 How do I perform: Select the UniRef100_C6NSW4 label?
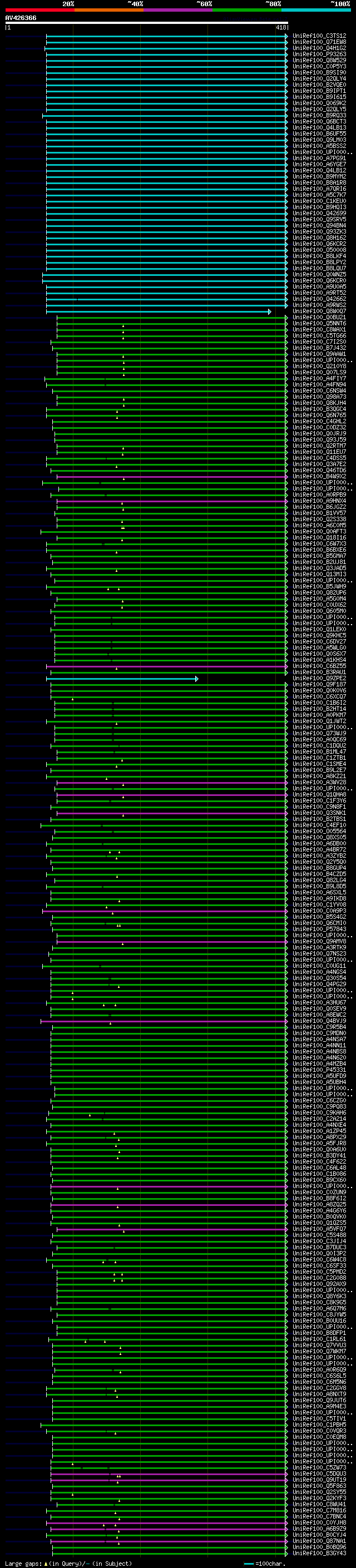point(319,391)
